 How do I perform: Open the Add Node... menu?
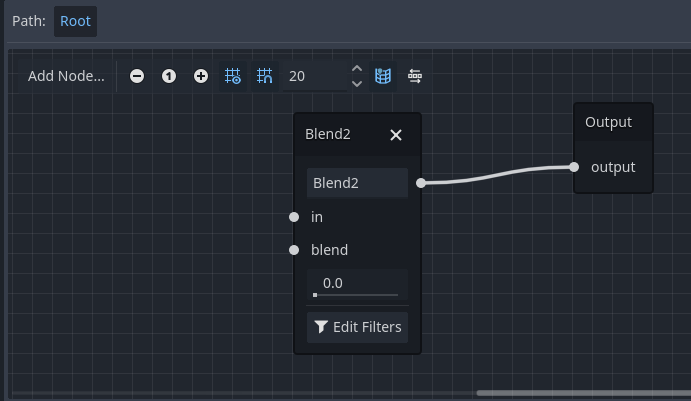(66, 76)
